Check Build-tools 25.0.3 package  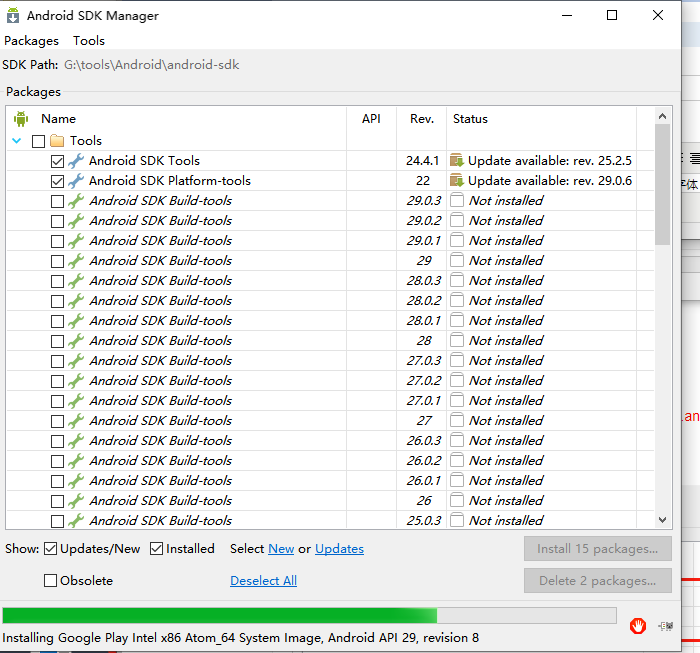pyautogui.click(x=57, y=521)
